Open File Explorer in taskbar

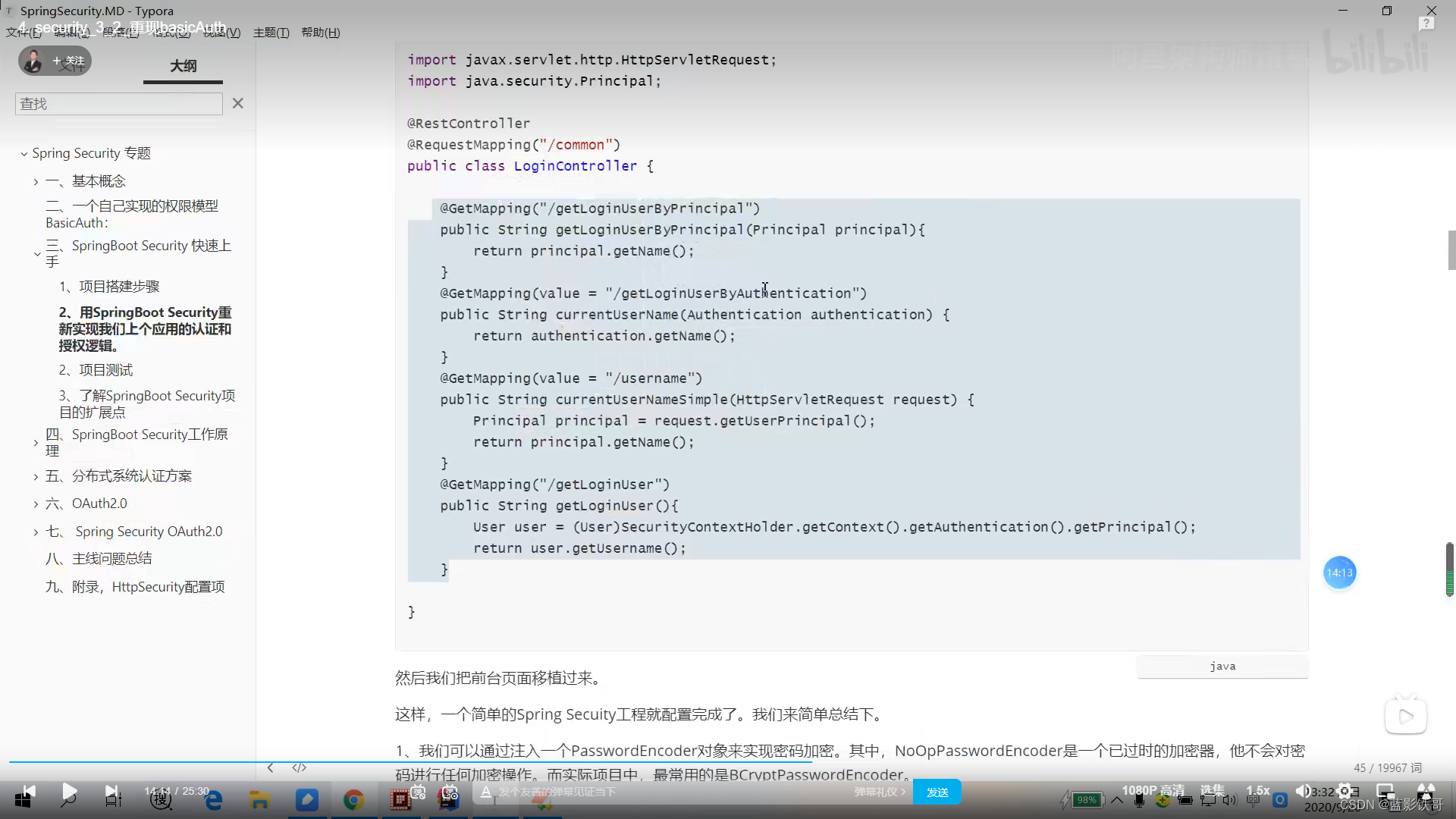[259, 800]
